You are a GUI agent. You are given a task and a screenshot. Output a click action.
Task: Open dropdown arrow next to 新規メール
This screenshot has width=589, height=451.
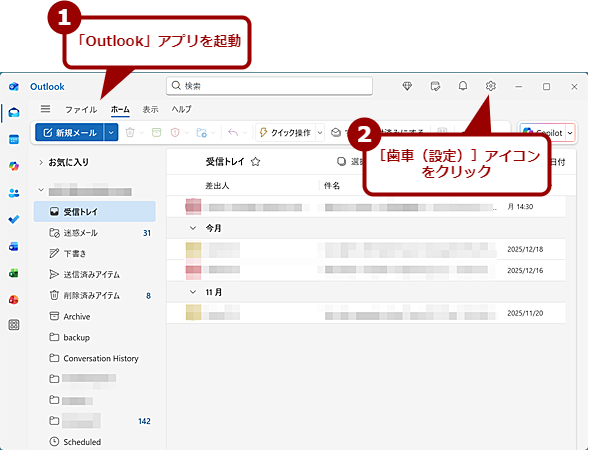click(x=111, y=133)
